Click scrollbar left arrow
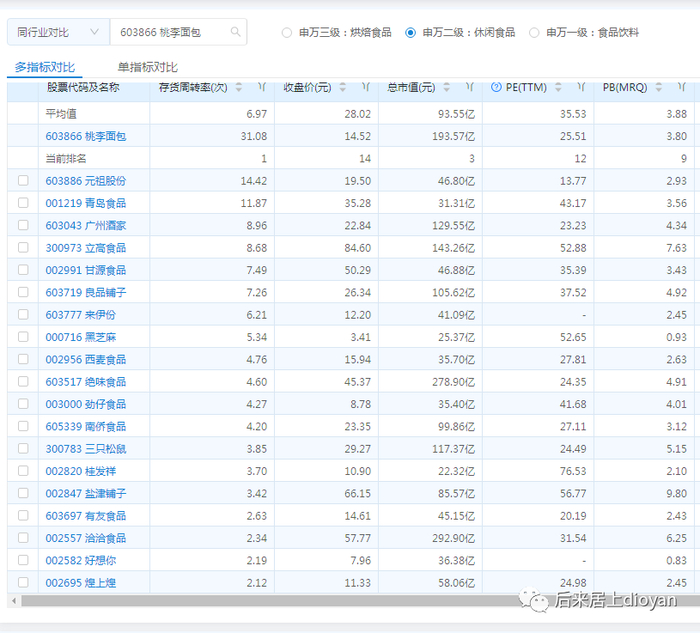This screenshot has width=700, height=633. tap(14, 600)
